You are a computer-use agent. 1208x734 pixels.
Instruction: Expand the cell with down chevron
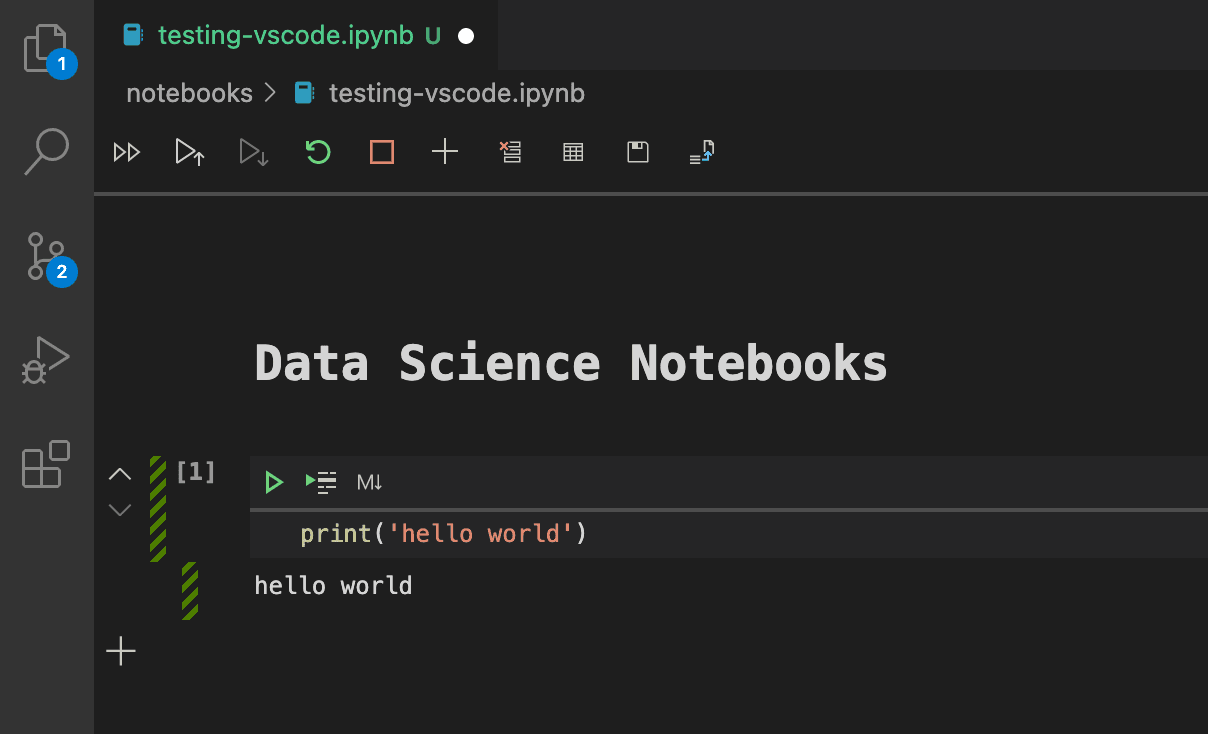point(119,509)
